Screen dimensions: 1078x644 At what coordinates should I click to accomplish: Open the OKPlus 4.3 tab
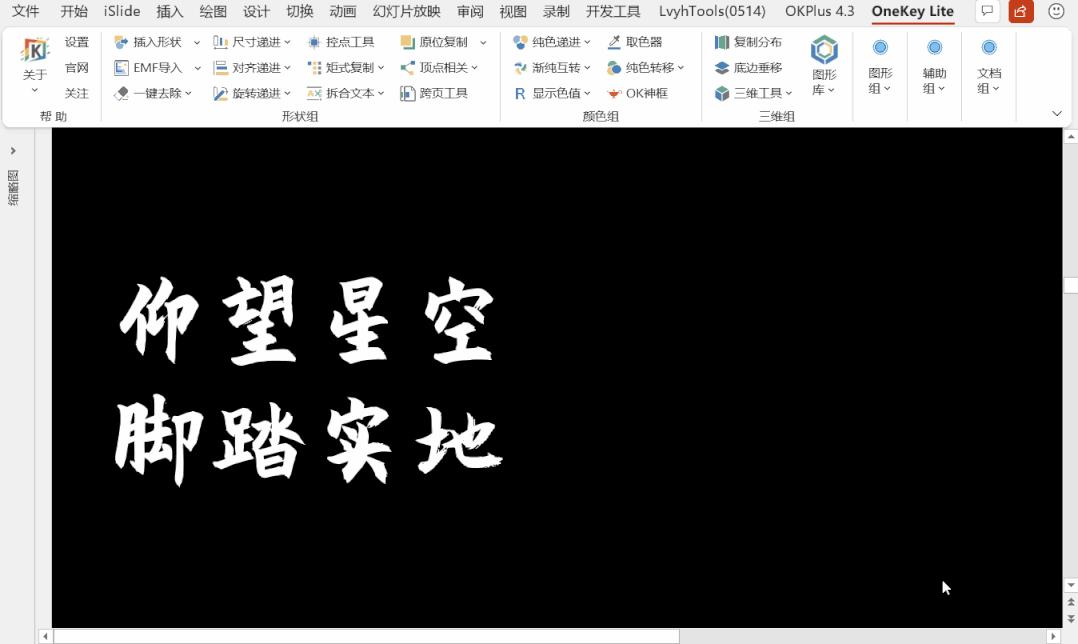[818, 12]
